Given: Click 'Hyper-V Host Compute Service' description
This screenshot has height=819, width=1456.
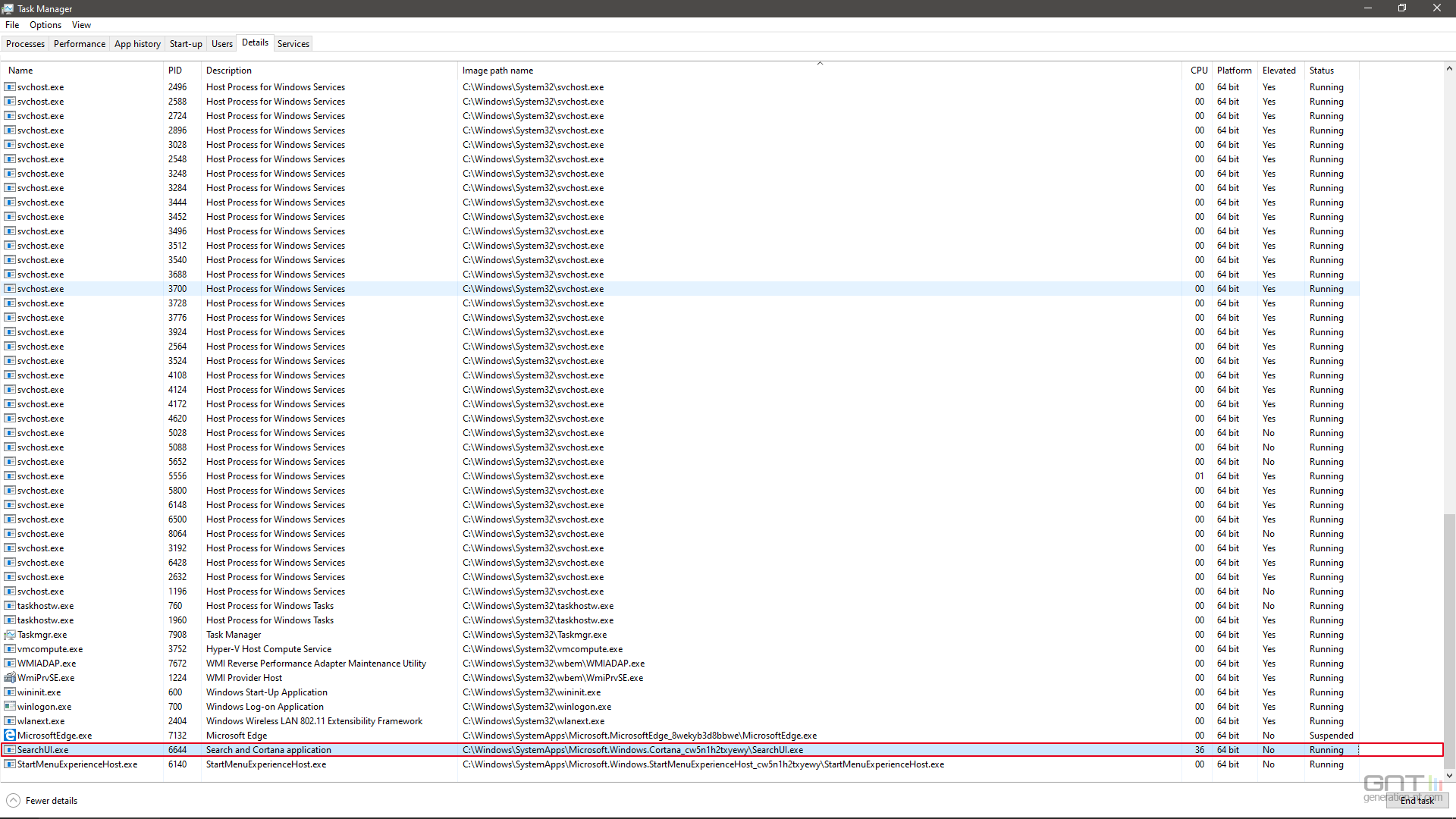Looking at the screenshot, I should (x=268, y=649).
